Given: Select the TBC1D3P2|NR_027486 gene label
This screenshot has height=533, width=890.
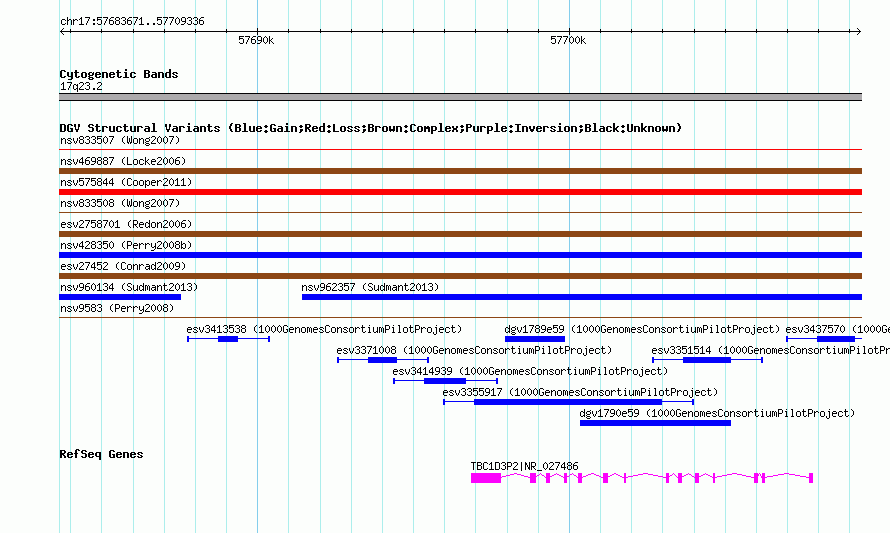Looking at the screenshot, I should (x=524, y=466).
